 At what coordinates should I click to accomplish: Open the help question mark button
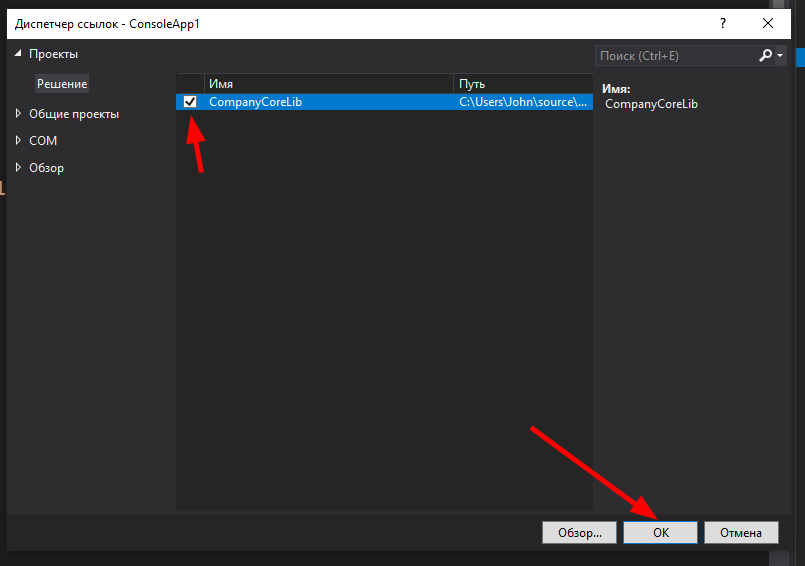tap(722, 23)
